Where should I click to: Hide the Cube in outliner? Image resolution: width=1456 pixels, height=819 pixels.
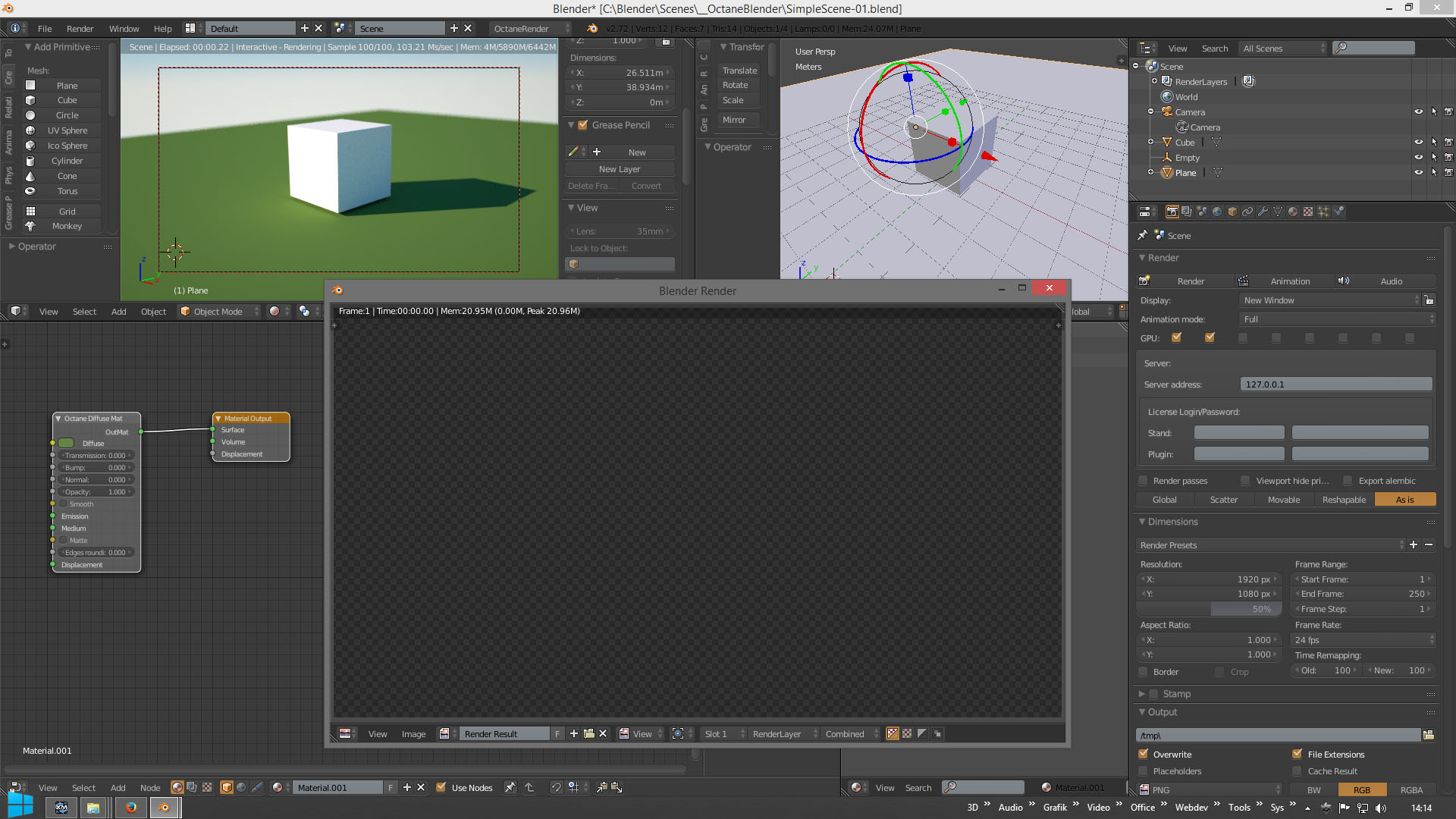(x=1418, y=142)
